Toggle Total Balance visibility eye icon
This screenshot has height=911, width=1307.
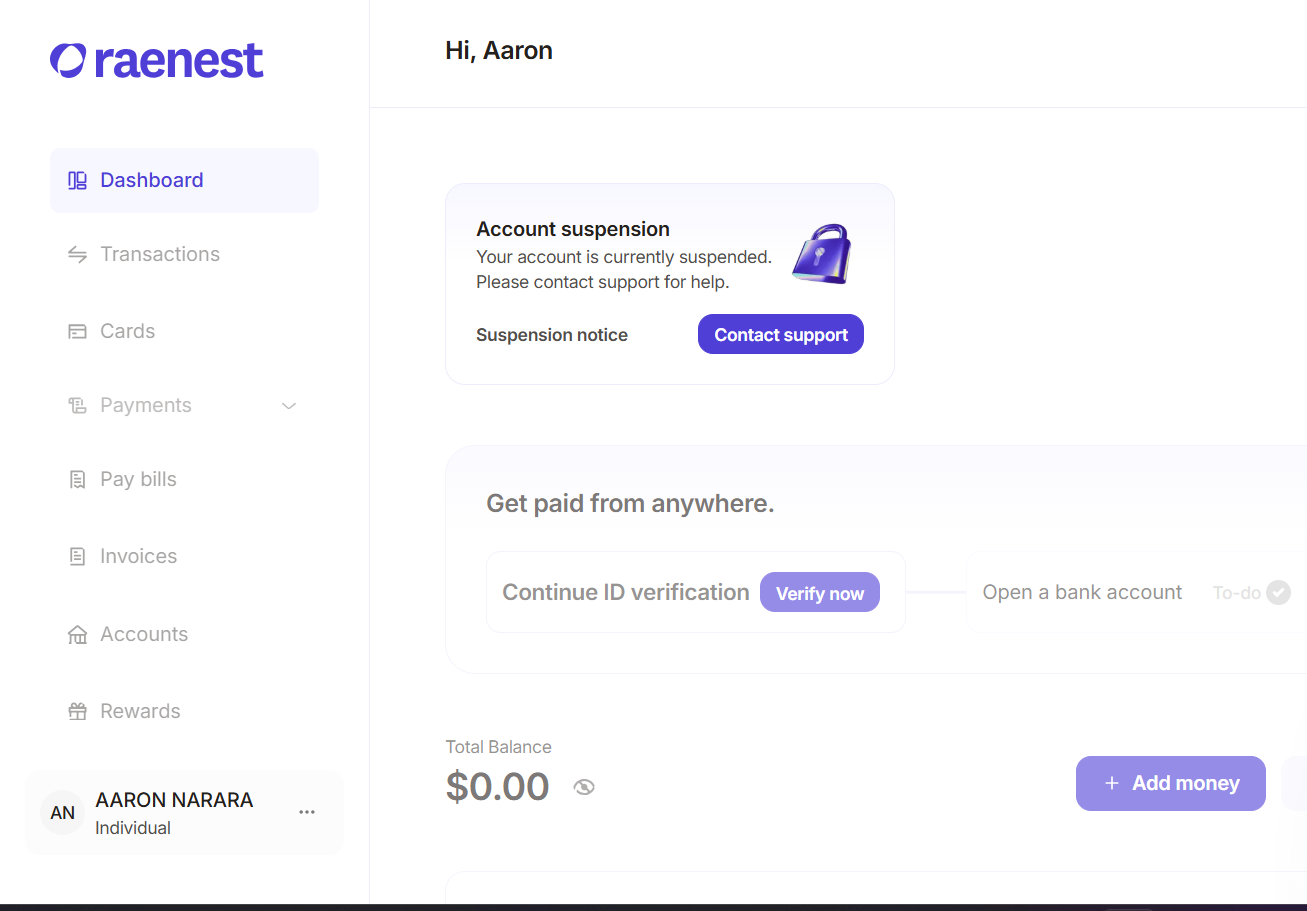(x=584, y=788)
